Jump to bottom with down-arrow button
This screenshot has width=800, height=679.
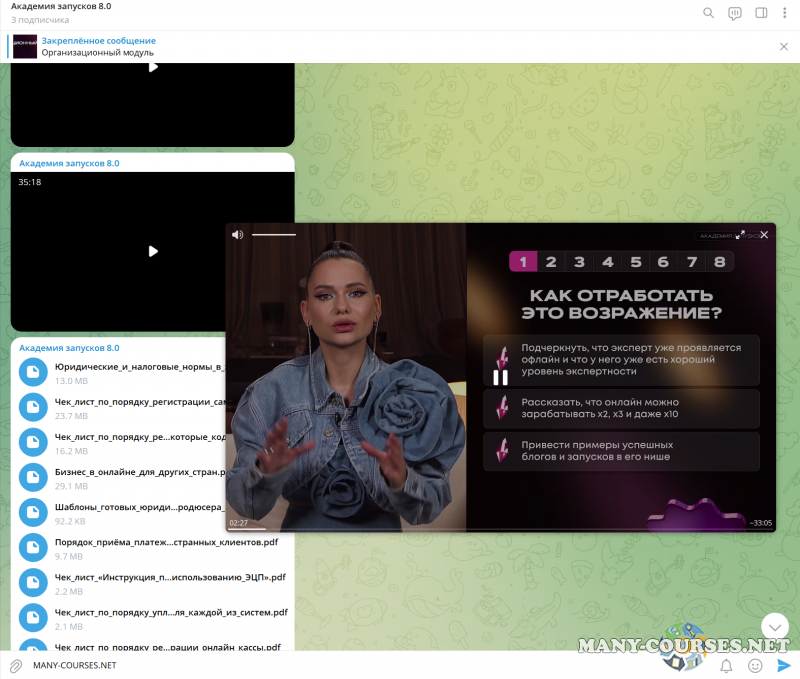[775, 627]
